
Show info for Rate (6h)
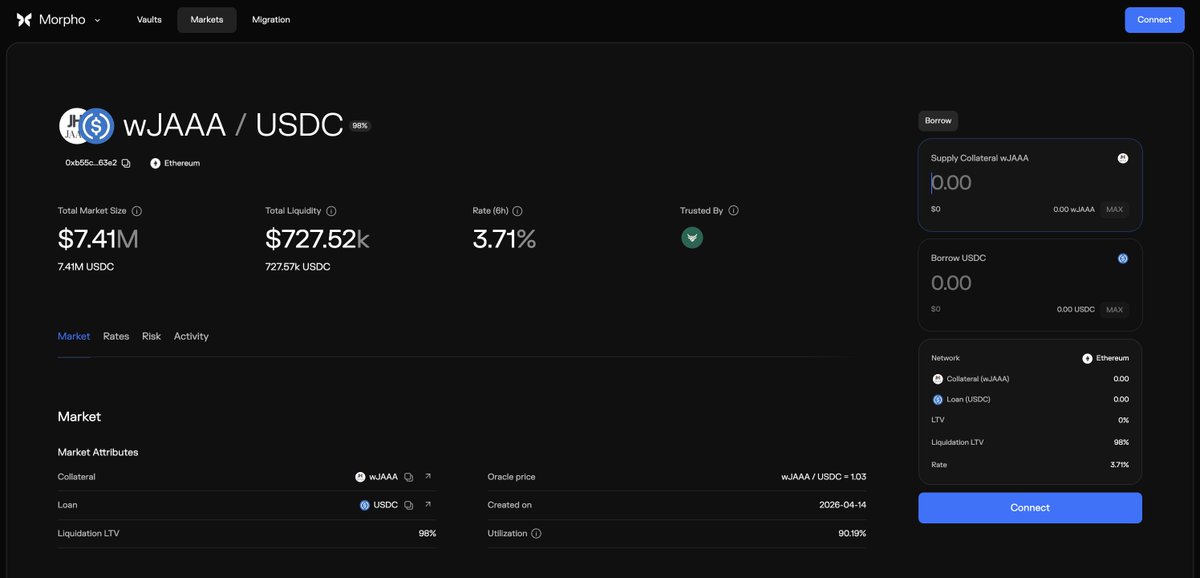[x=518, y=211]
